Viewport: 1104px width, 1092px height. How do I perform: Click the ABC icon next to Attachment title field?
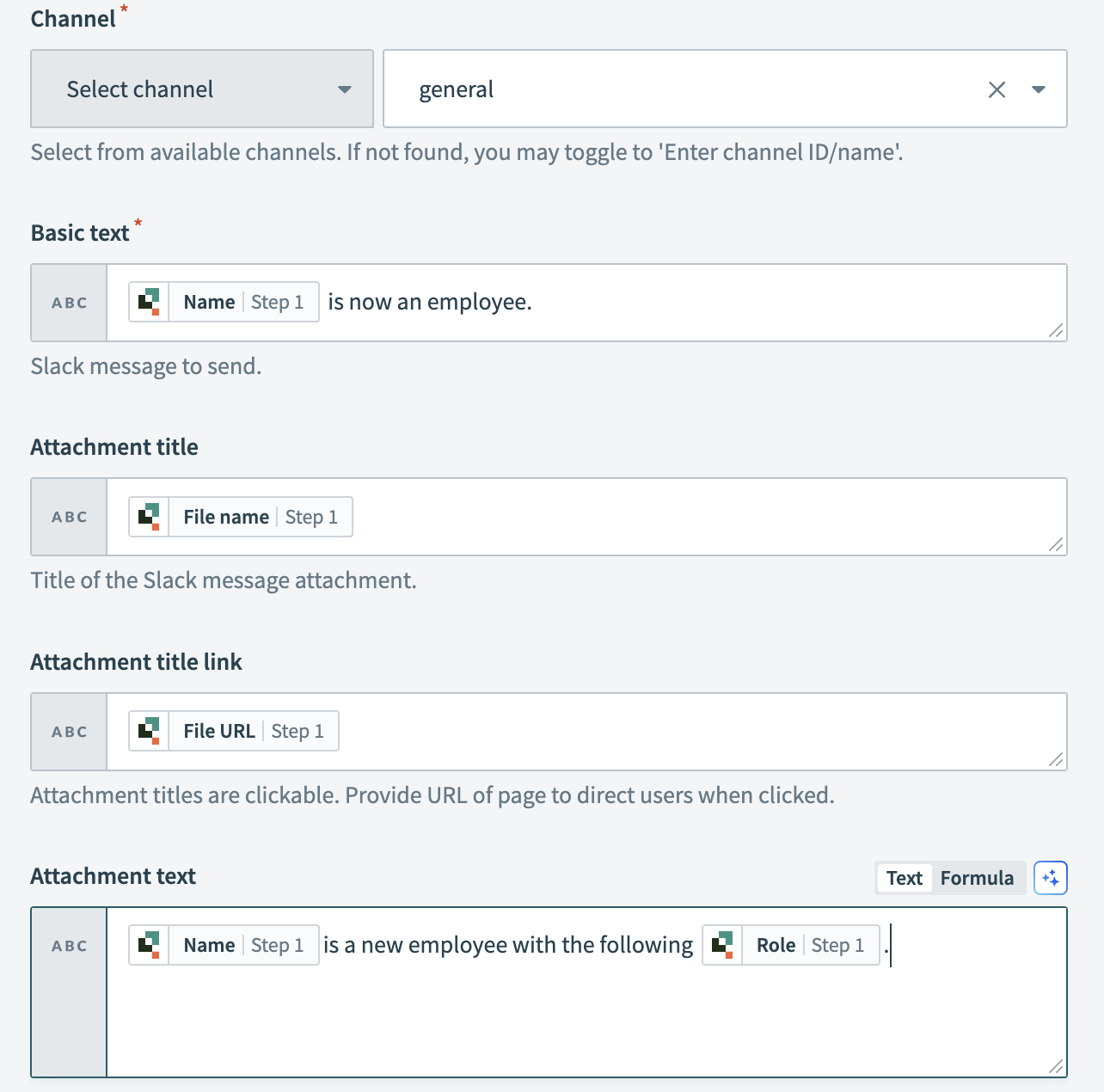(x=69, y=517)
